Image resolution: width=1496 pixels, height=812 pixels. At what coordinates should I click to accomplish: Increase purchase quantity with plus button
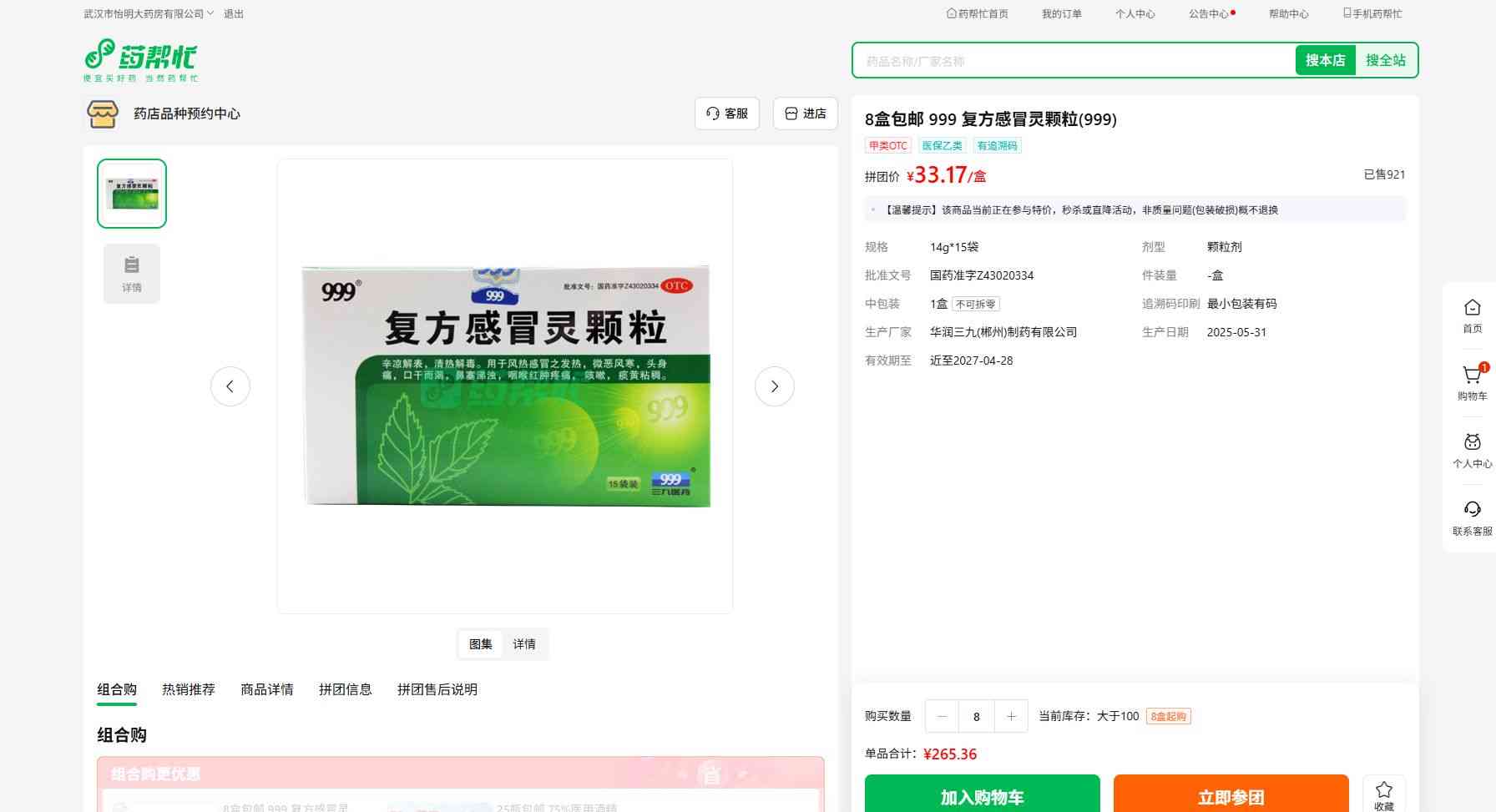pyautogui.click(x=1011, y=716)
